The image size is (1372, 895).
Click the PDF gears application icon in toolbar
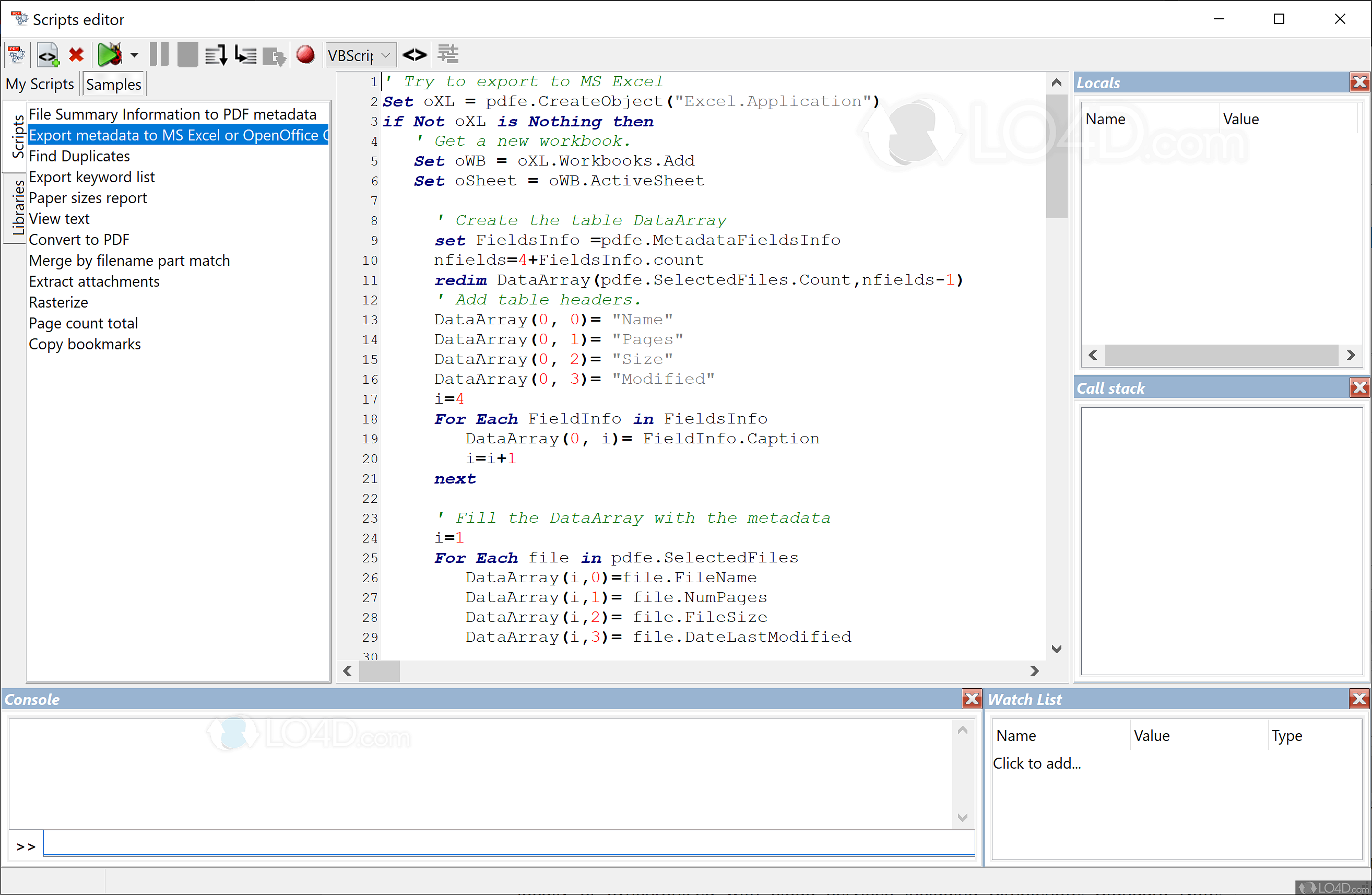(x=16, y=55)
